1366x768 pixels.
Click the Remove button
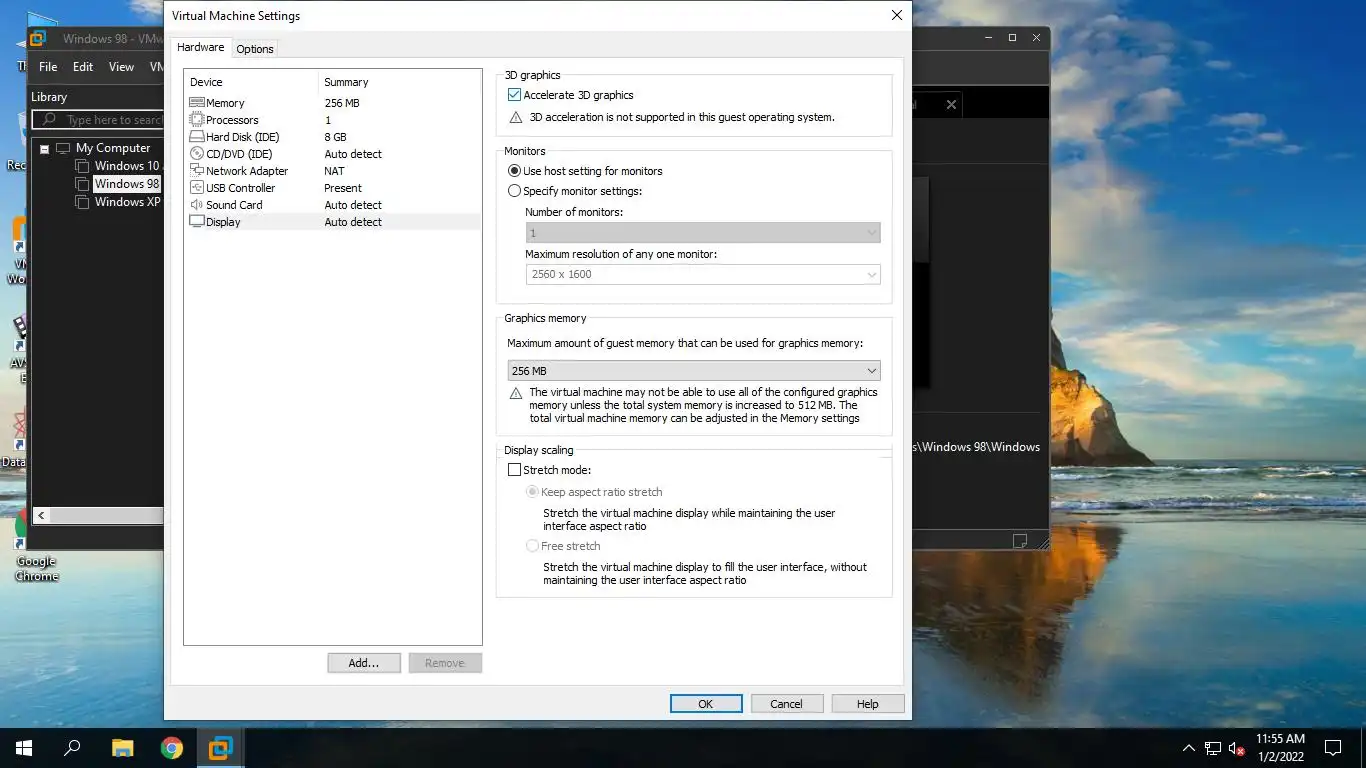pos(445,663)
